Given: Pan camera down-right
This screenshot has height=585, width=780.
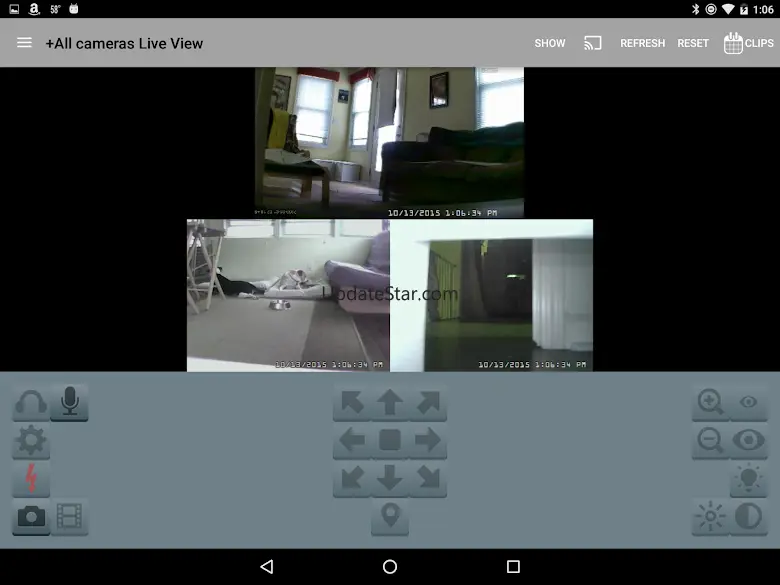Looking at the screenshot, I should tap(428, 479).
